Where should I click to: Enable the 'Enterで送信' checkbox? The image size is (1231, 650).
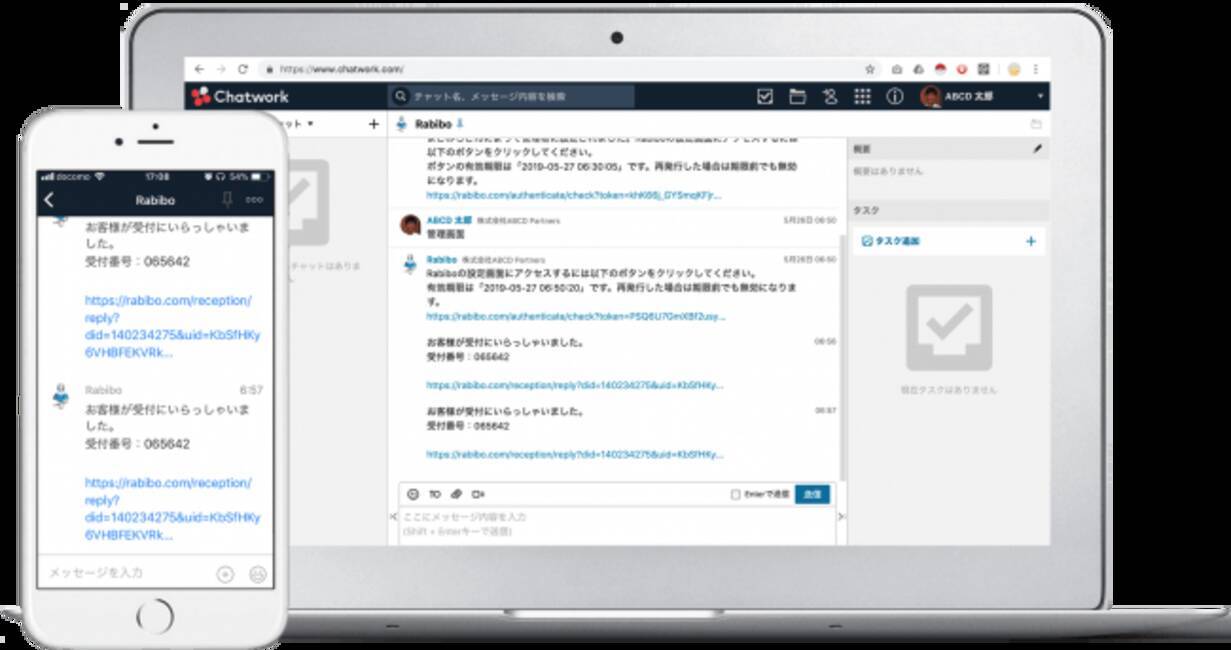736,494
